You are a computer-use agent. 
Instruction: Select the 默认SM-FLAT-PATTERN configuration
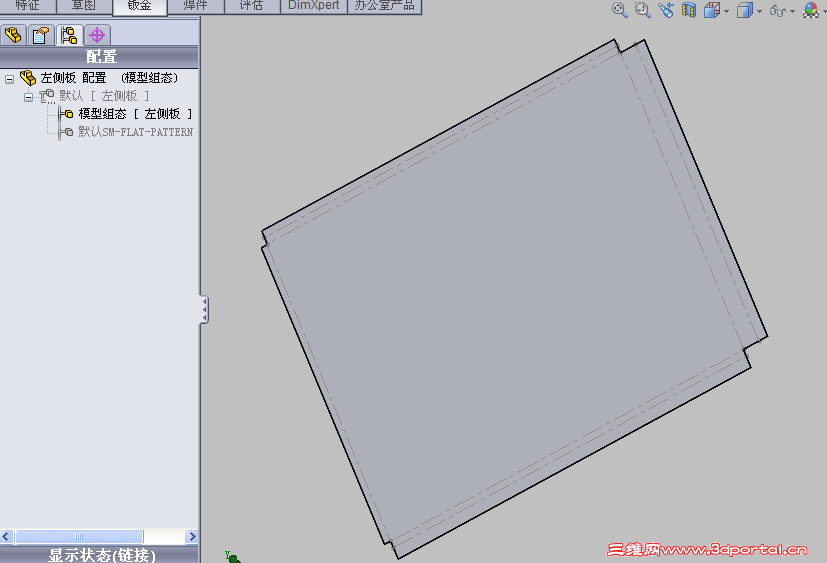[x=136, y=132]
